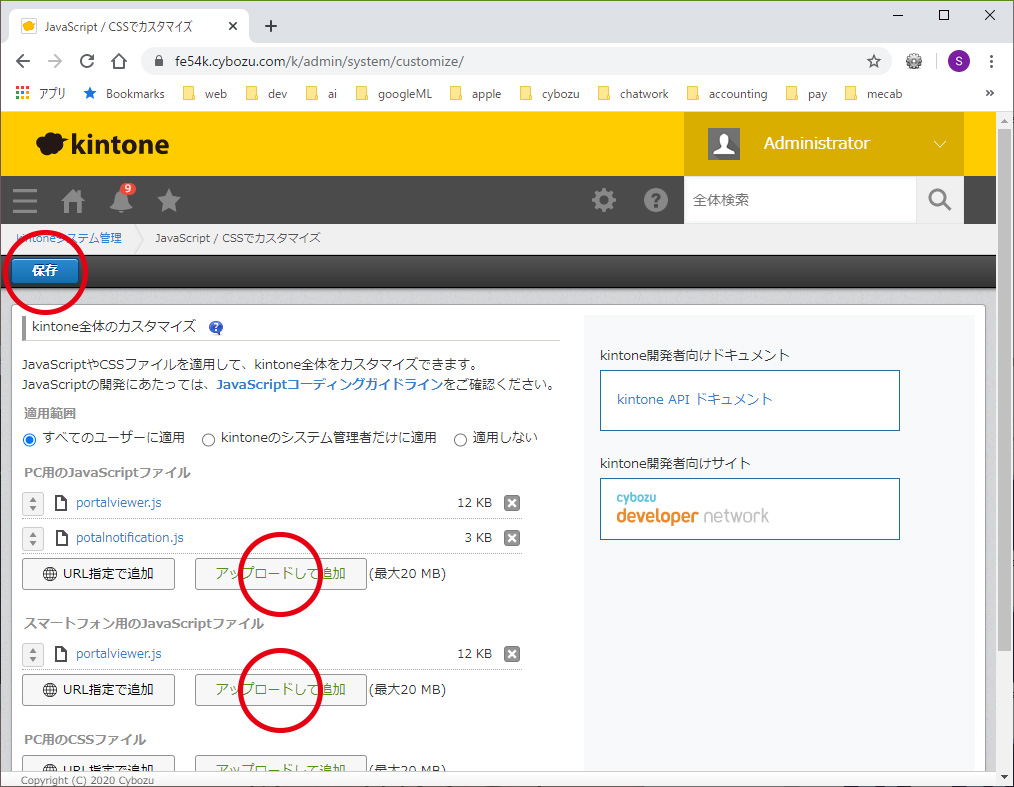Open potalnotification.js file link
This screenshot has width=1014, height=787.
point(129,538)
